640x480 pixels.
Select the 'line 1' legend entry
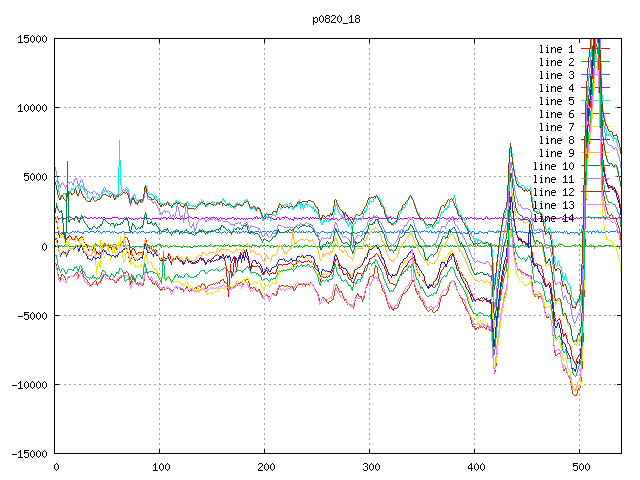(x=556, y=49)
